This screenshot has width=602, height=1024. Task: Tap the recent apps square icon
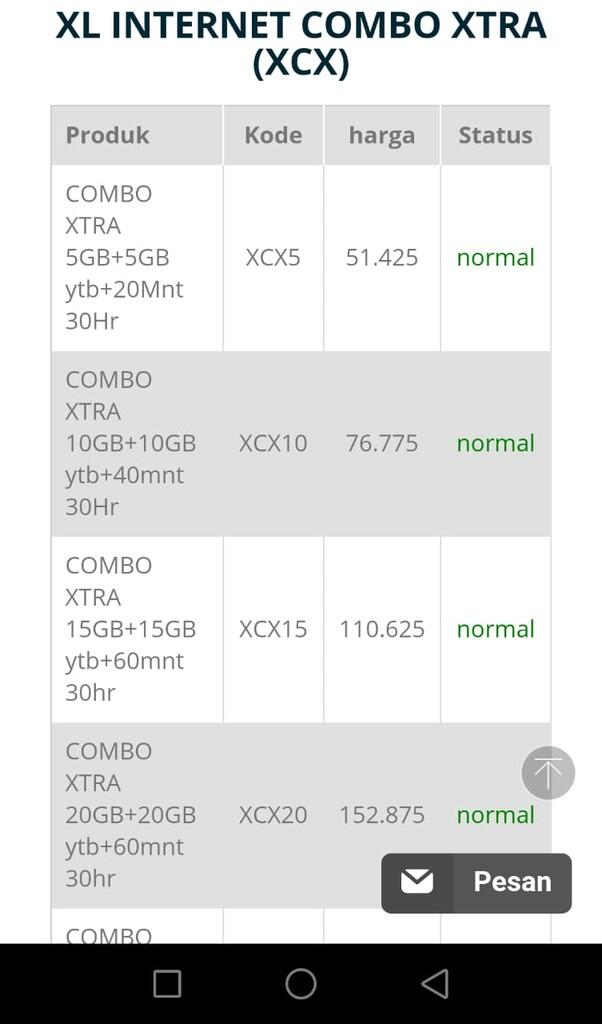(167, 984)
